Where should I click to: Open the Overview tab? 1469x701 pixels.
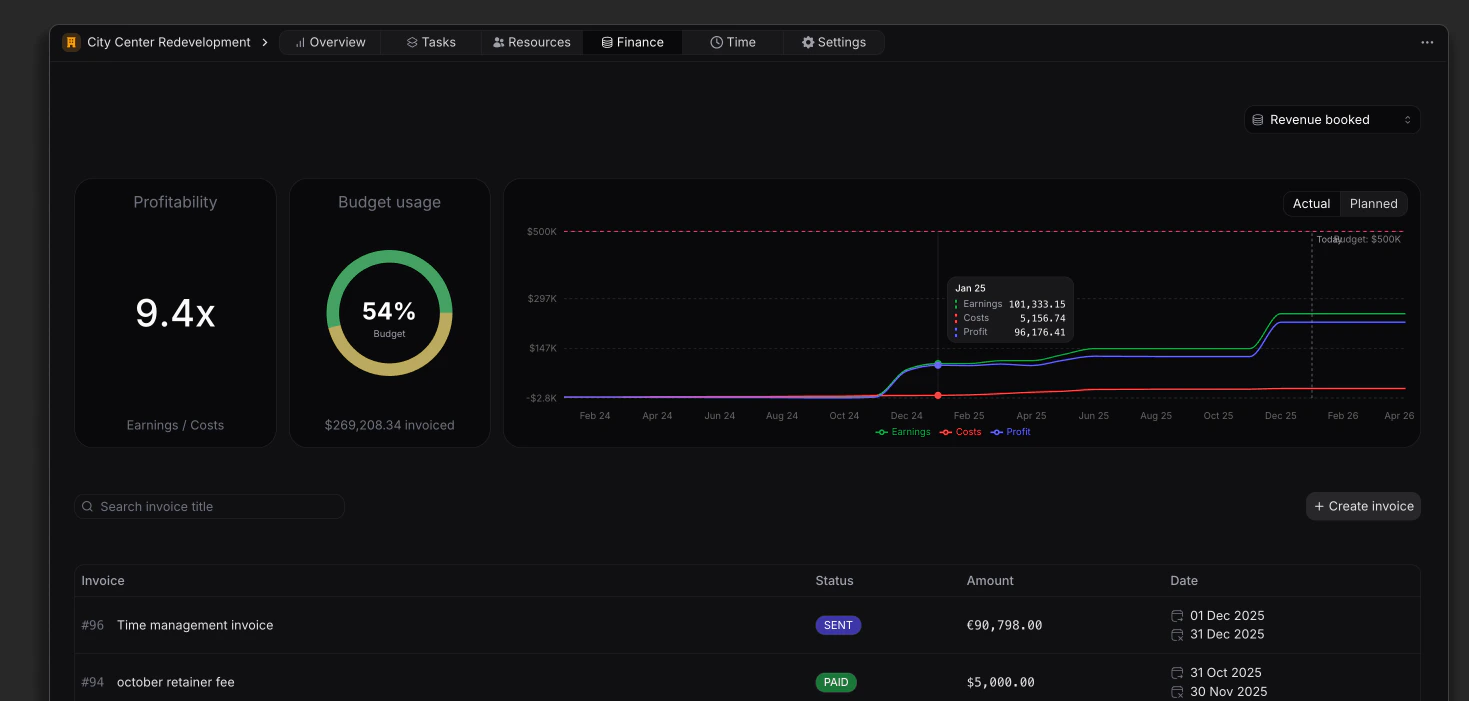pyautogui.click(x=330, y=42)
